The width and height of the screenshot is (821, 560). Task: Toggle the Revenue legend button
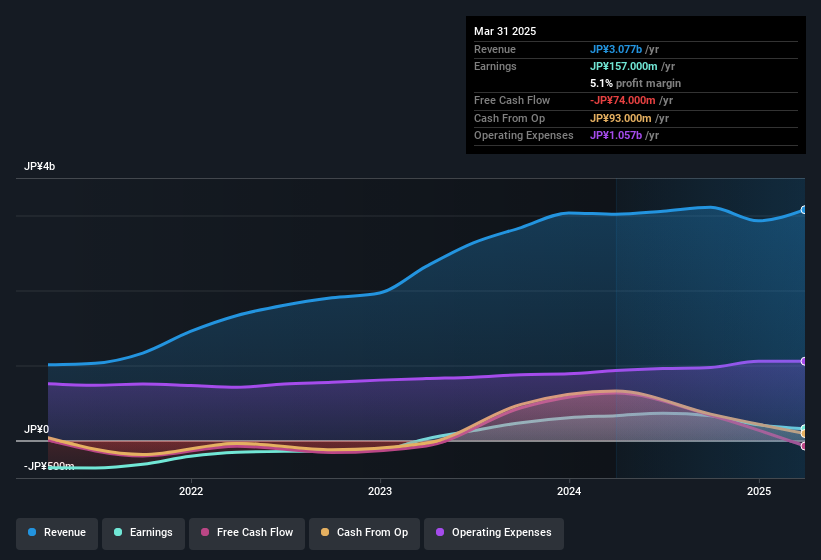(x=57, y=533)
